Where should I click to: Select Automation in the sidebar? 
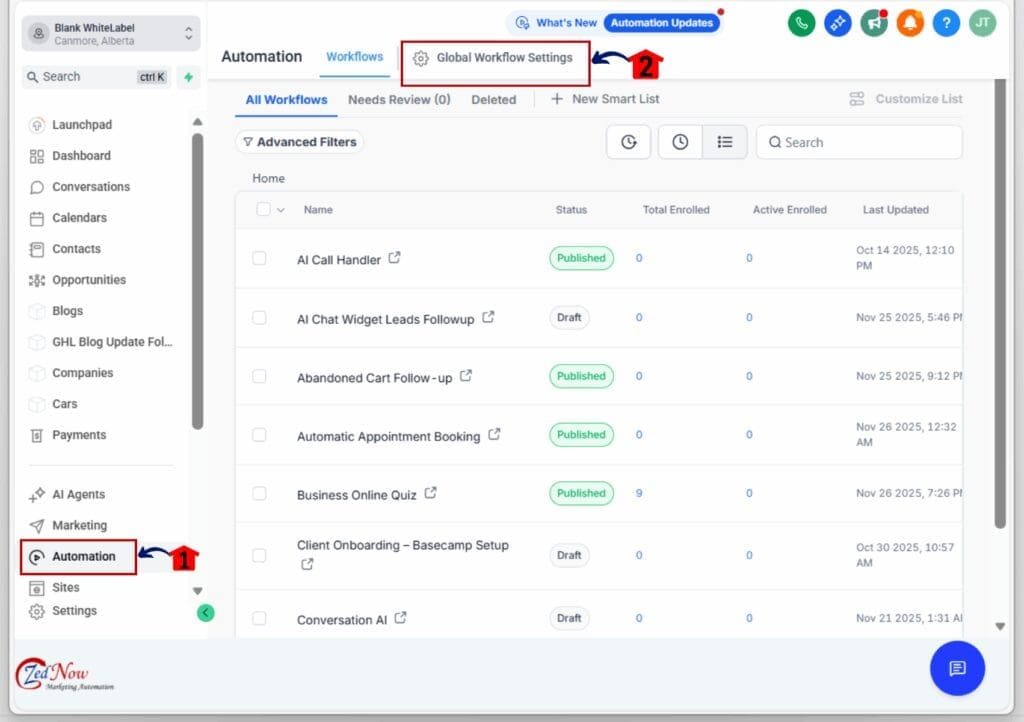[x=78, y=557]
